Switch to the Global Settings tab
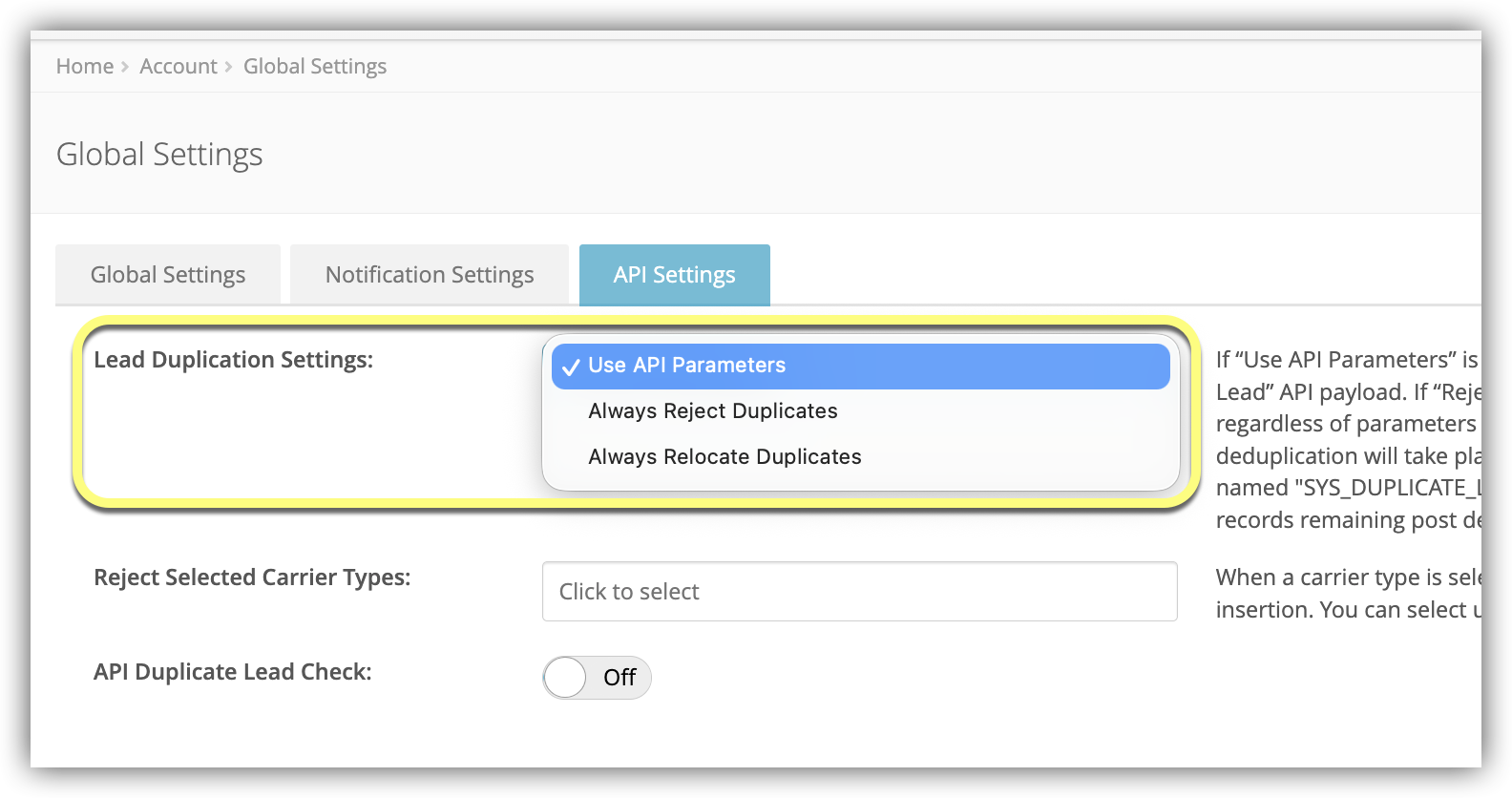 click(x=168, y=275)
